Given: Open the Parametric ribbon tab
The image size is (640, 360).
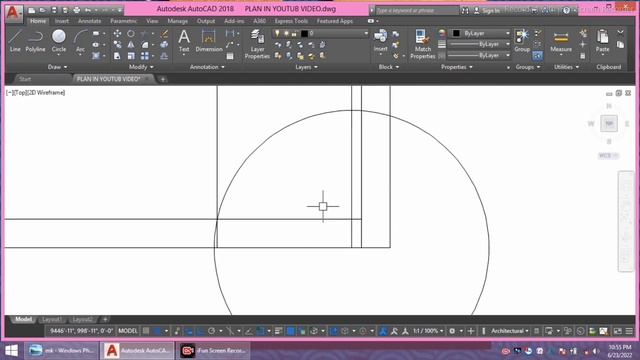Looking at the screenshot, I should point(124,21).
